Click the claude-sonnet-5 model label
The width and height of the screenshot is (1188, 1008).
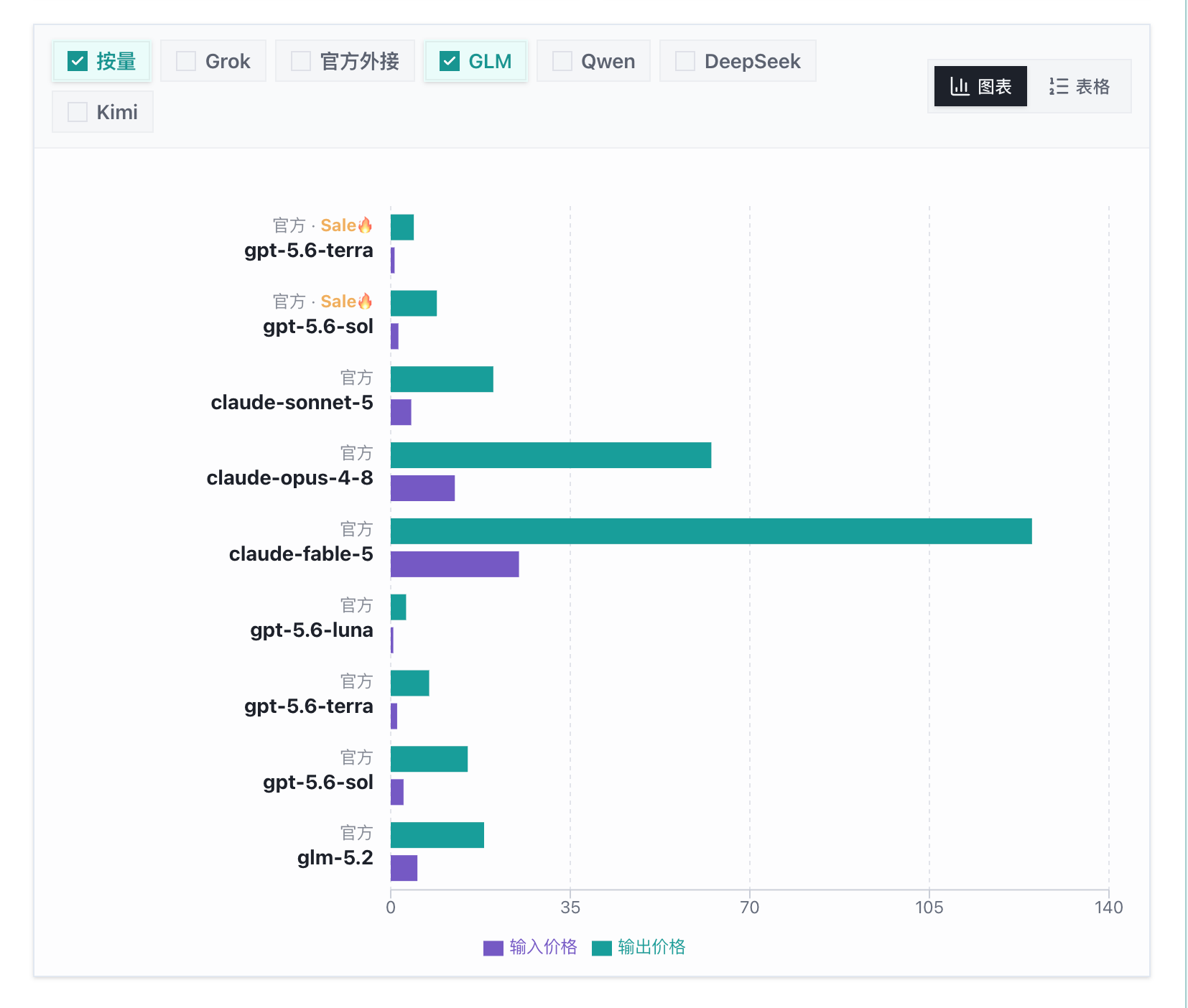pyautogui.click(x=292, y=403)
